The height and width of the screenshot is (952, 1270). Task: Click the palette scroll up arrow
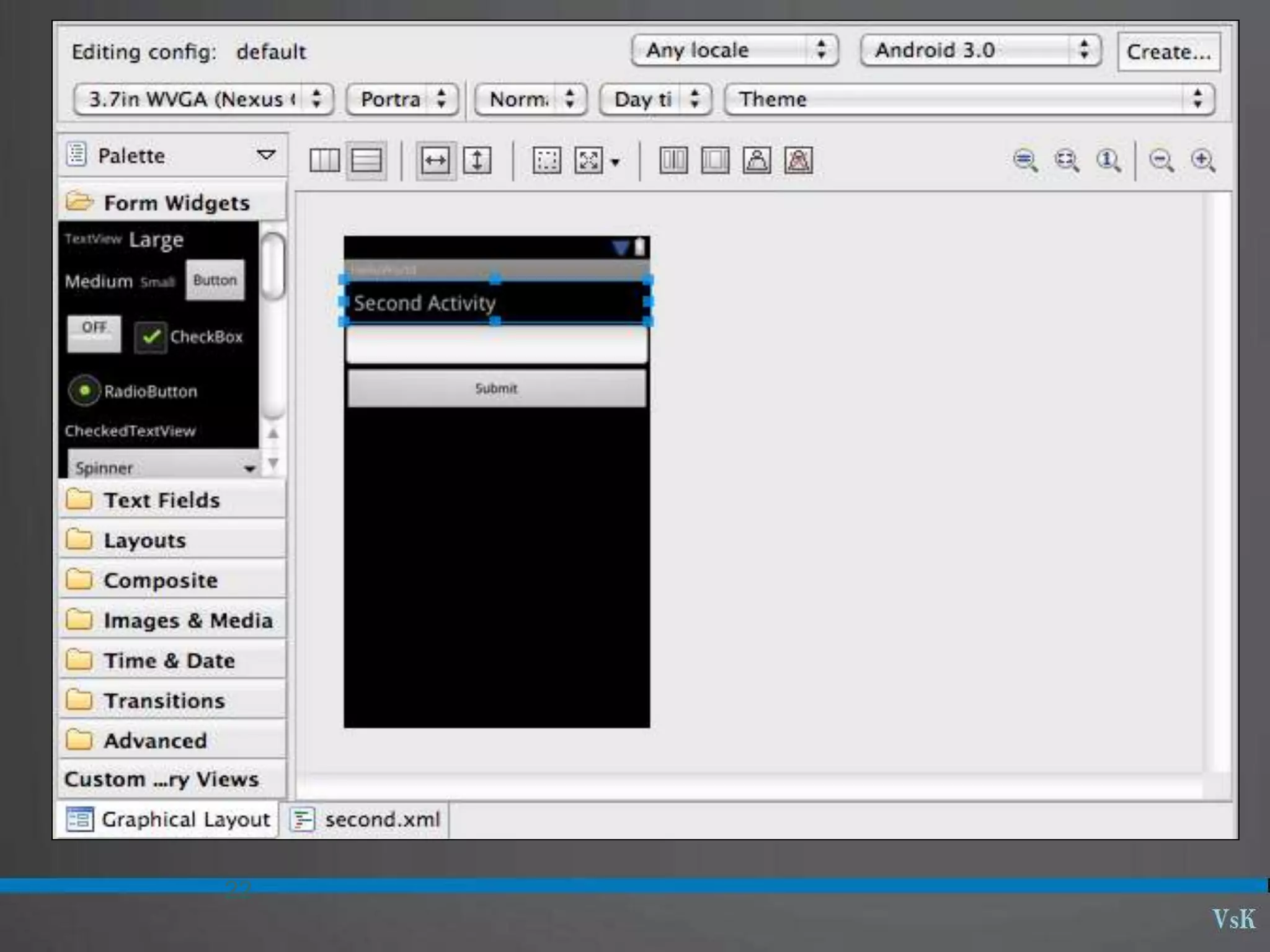(273, 433)
